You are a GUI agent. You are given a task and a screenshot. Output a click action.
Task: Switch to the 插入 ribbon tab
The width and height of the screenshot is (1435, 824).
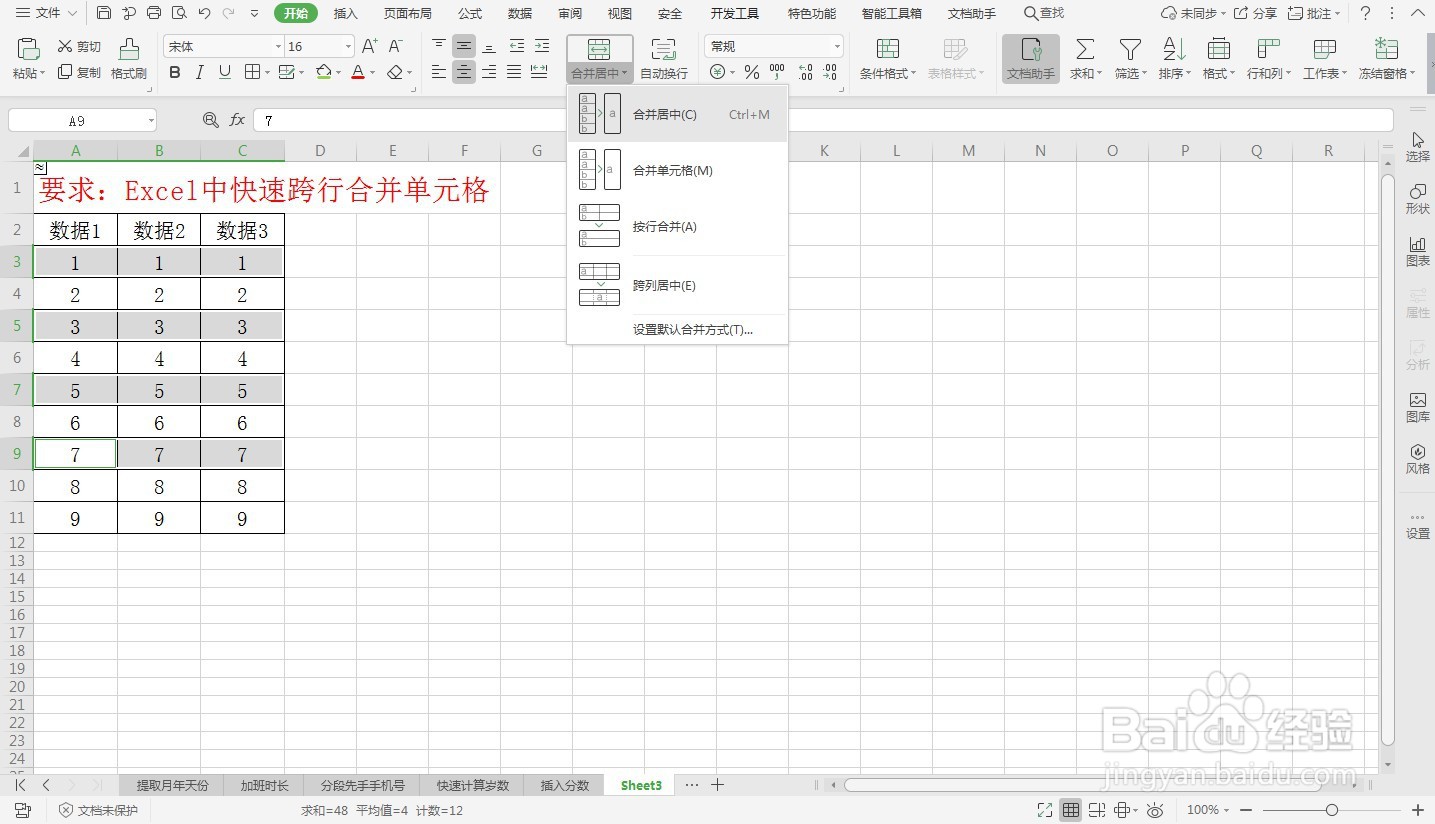click(345, 14)
